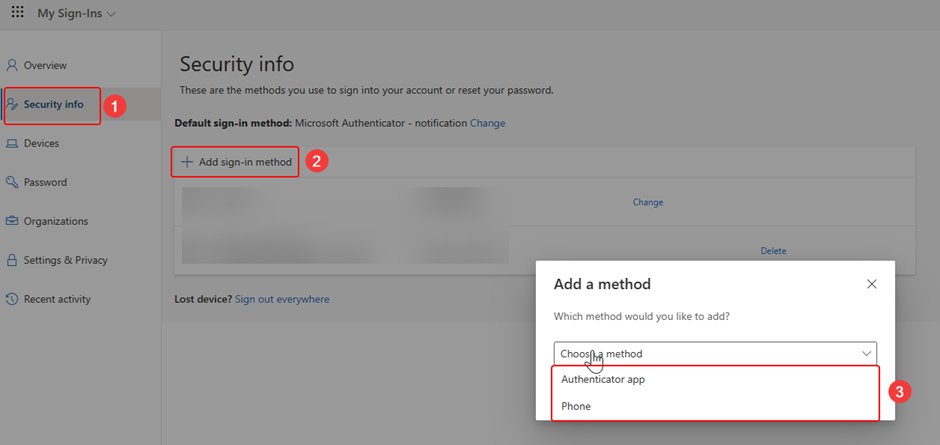Click Change link in the first method row
Image resolution: width=940 pixels, height=445 pixels.
647,202
